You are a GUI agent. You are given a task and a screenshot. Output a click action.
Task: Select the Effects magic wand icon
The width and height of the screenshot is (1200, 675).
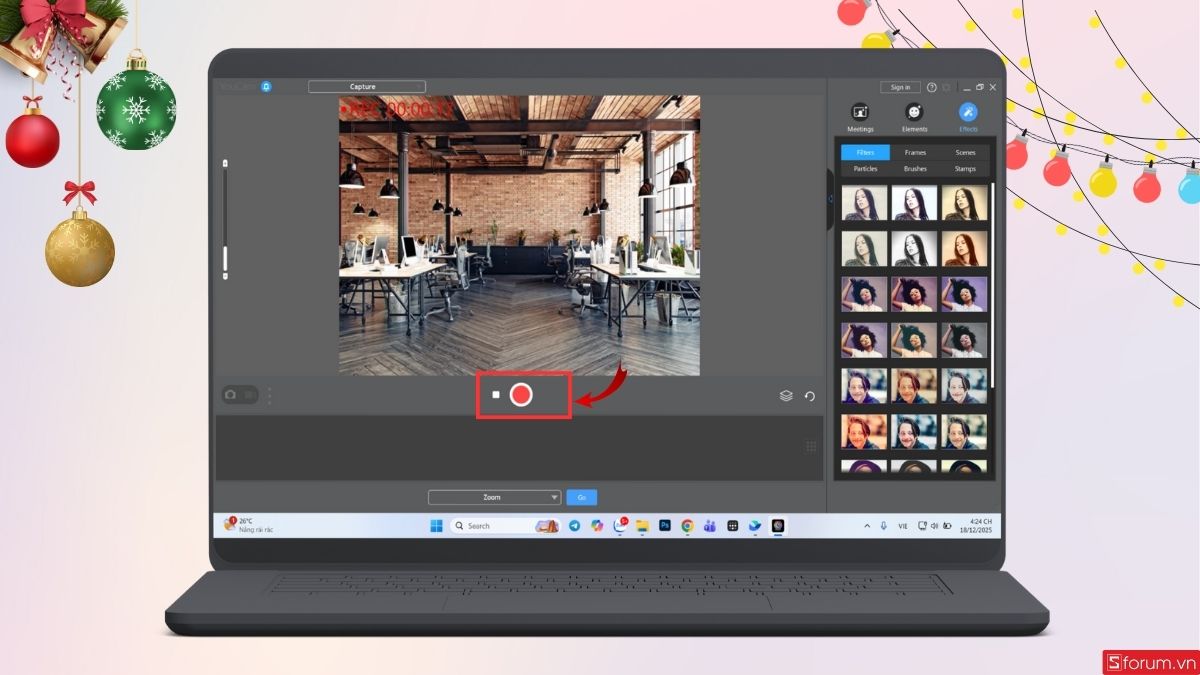[967, 112]
